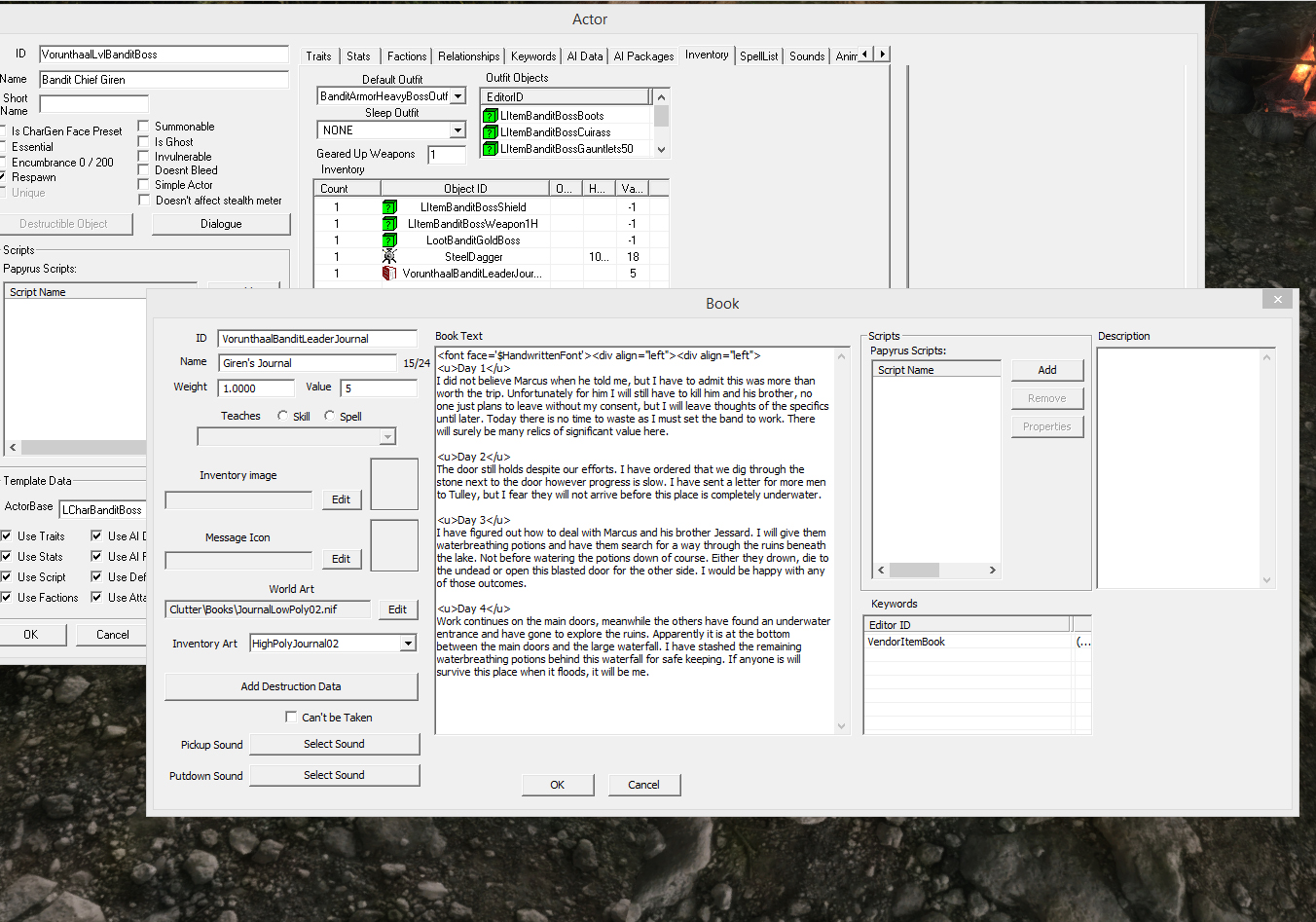Screen dimensions: 1316x922
Task: Toggle the Invulnerable checkbox
Action: 143,157
